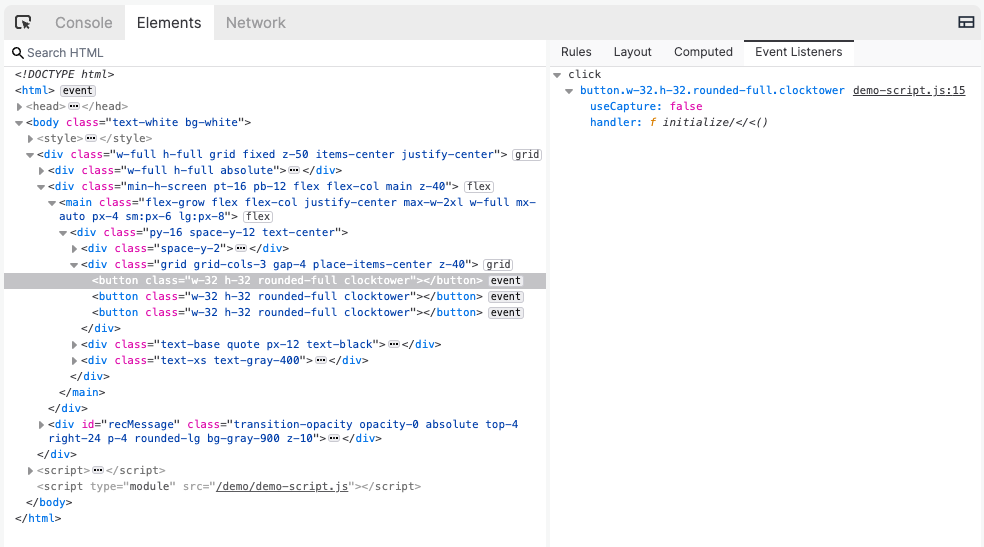
Task: Expand the recMessage div
Action: (x=41, y=425)
